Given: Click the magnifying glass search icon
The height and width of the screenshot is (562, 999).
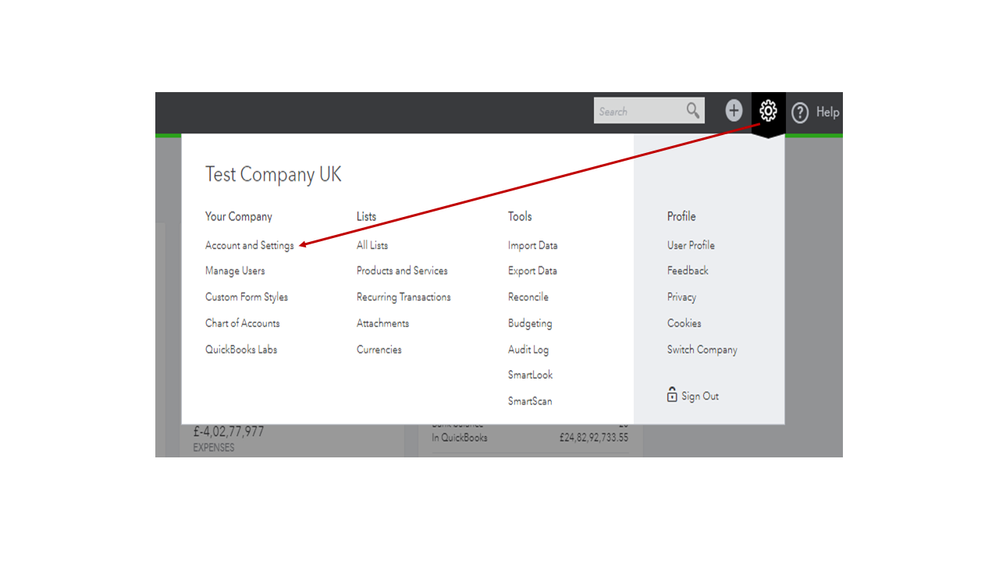Looking at the screenshot, I should coord(693,111).
